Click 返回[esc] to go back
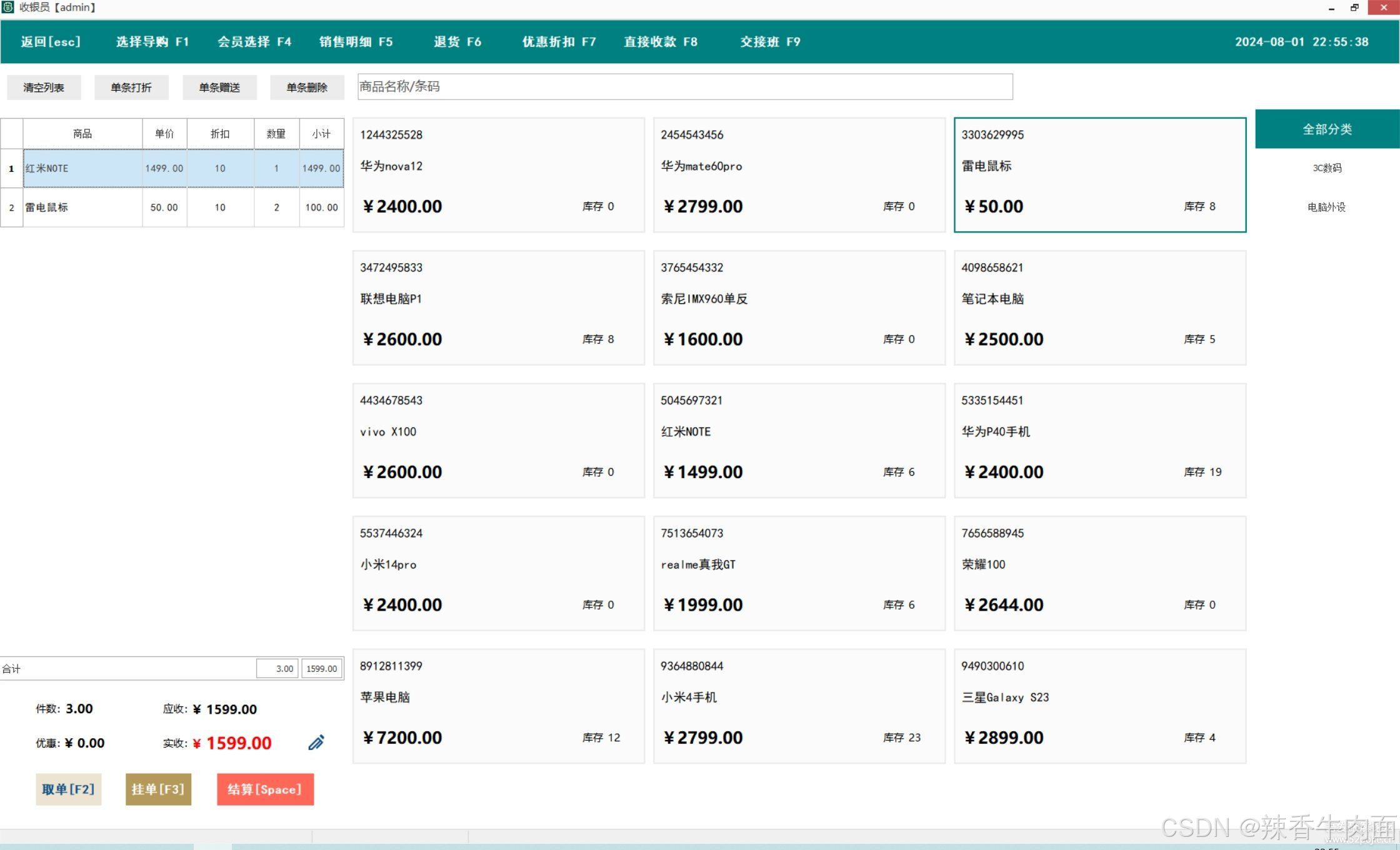The height and width of the screenshot is (850, 1400). (x=50, y=42)
